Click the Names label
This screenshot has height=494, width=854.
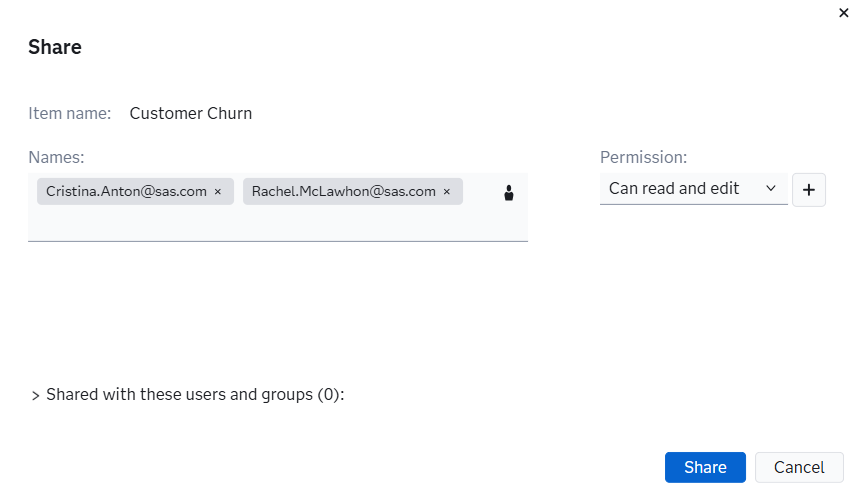(x=56, y=157)
